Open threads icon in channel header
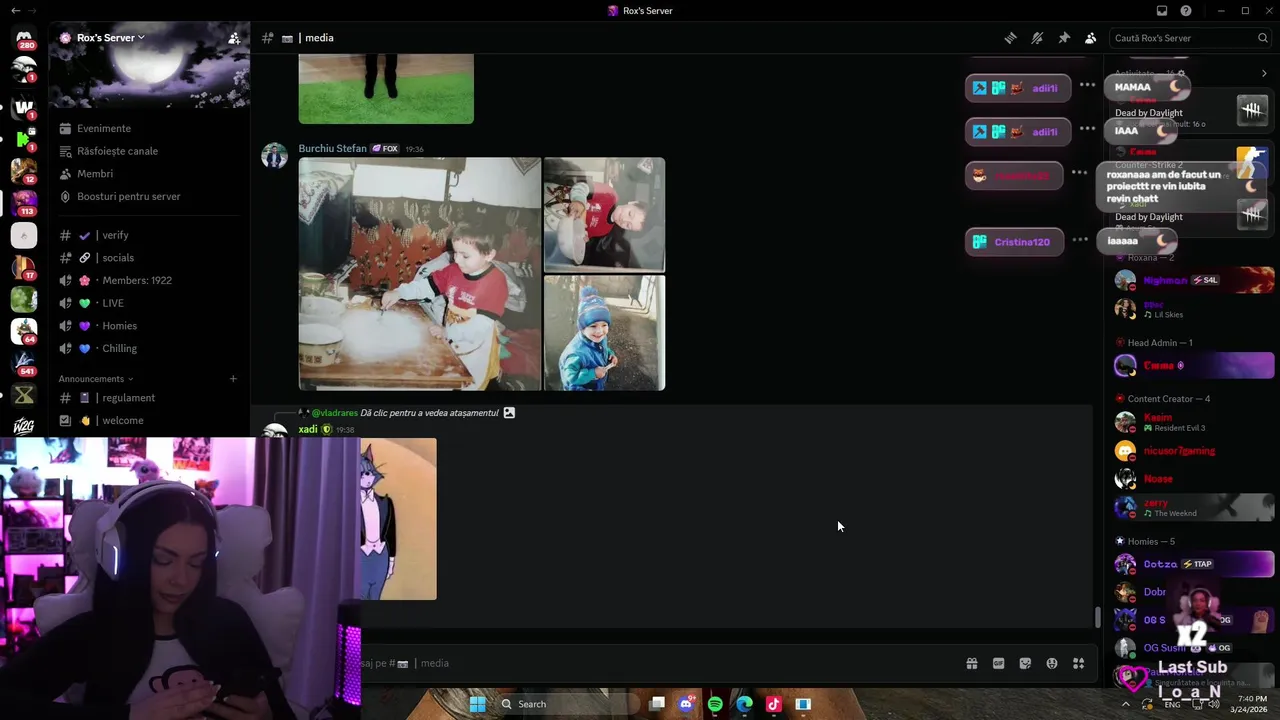The image size is (1280, 720). pos(1010,38)
